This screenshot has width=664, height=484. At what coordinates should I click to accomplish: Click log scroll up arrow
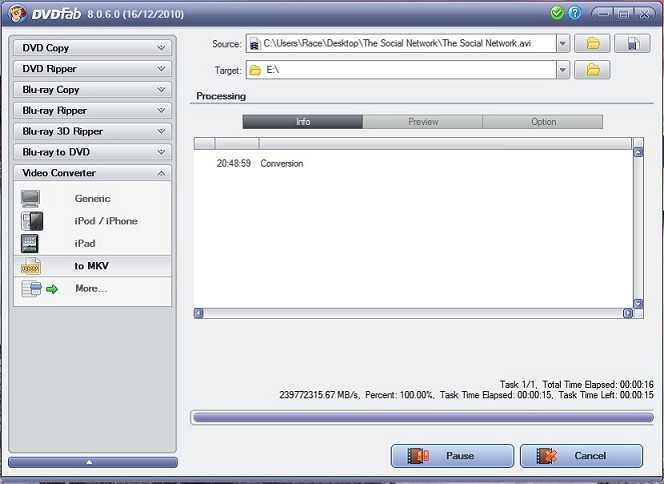point(638,152)
